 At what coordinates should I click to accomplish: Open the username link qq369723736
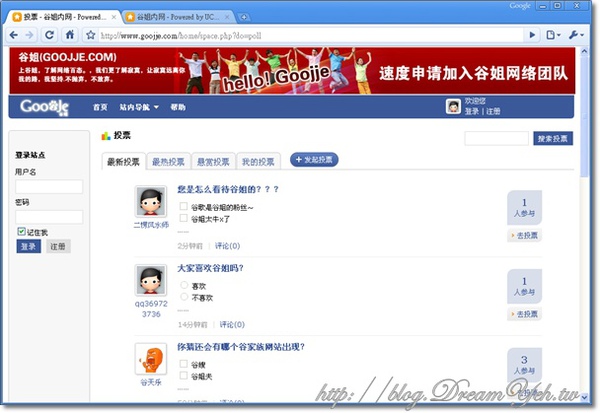(151, 309)
